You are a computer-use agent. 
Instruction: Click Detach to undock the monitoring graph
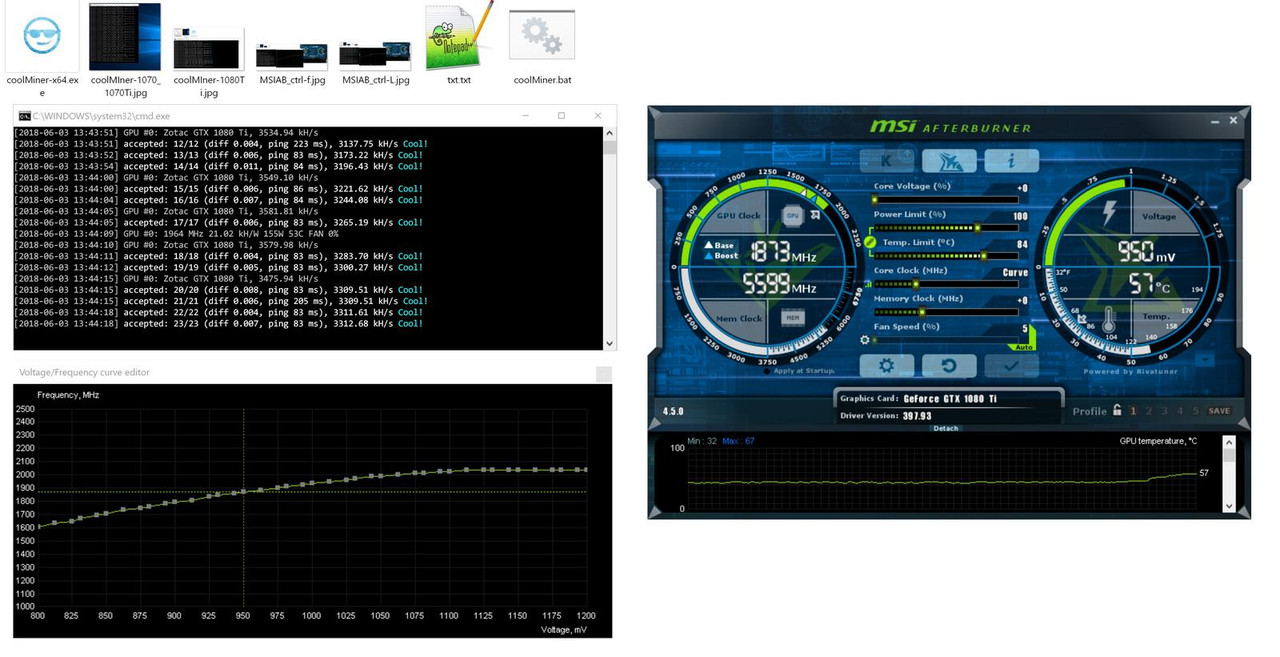[x=945, y=428]
